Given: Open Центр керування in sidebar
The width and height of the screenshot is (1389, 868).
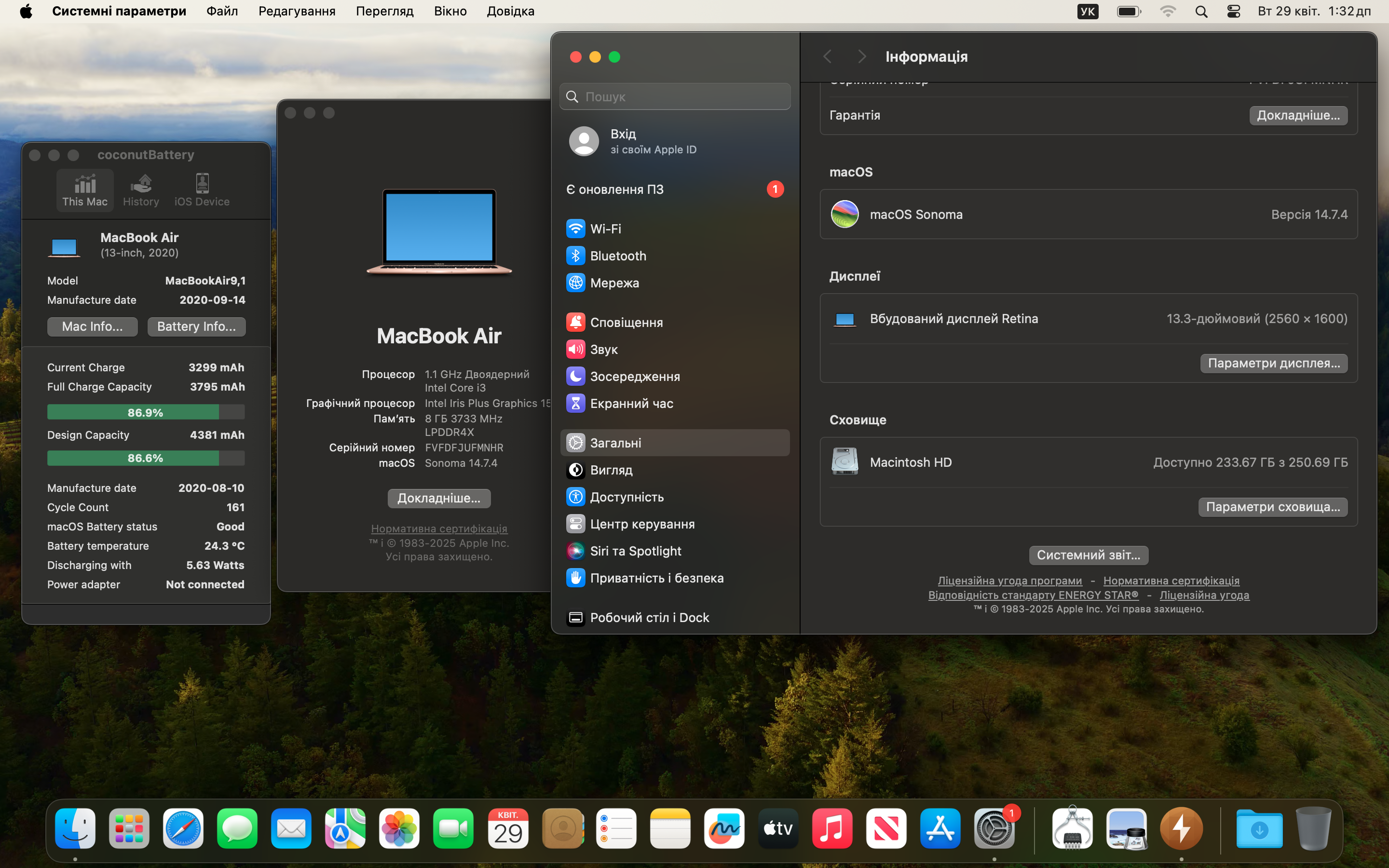Looking at the screenshot, I should pyautogui.click(x=675, y=524).
